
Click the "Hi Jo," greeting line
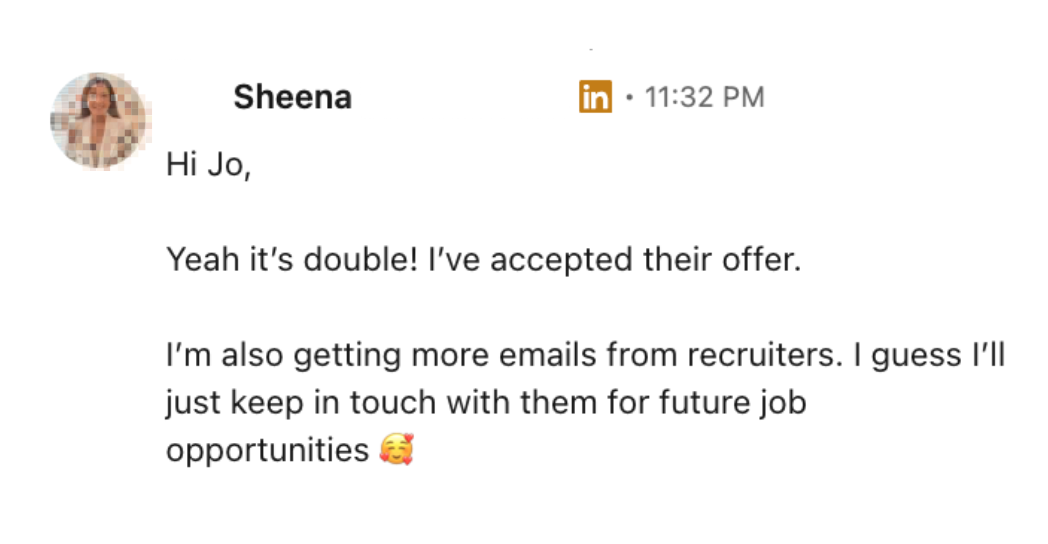point(206,165)
